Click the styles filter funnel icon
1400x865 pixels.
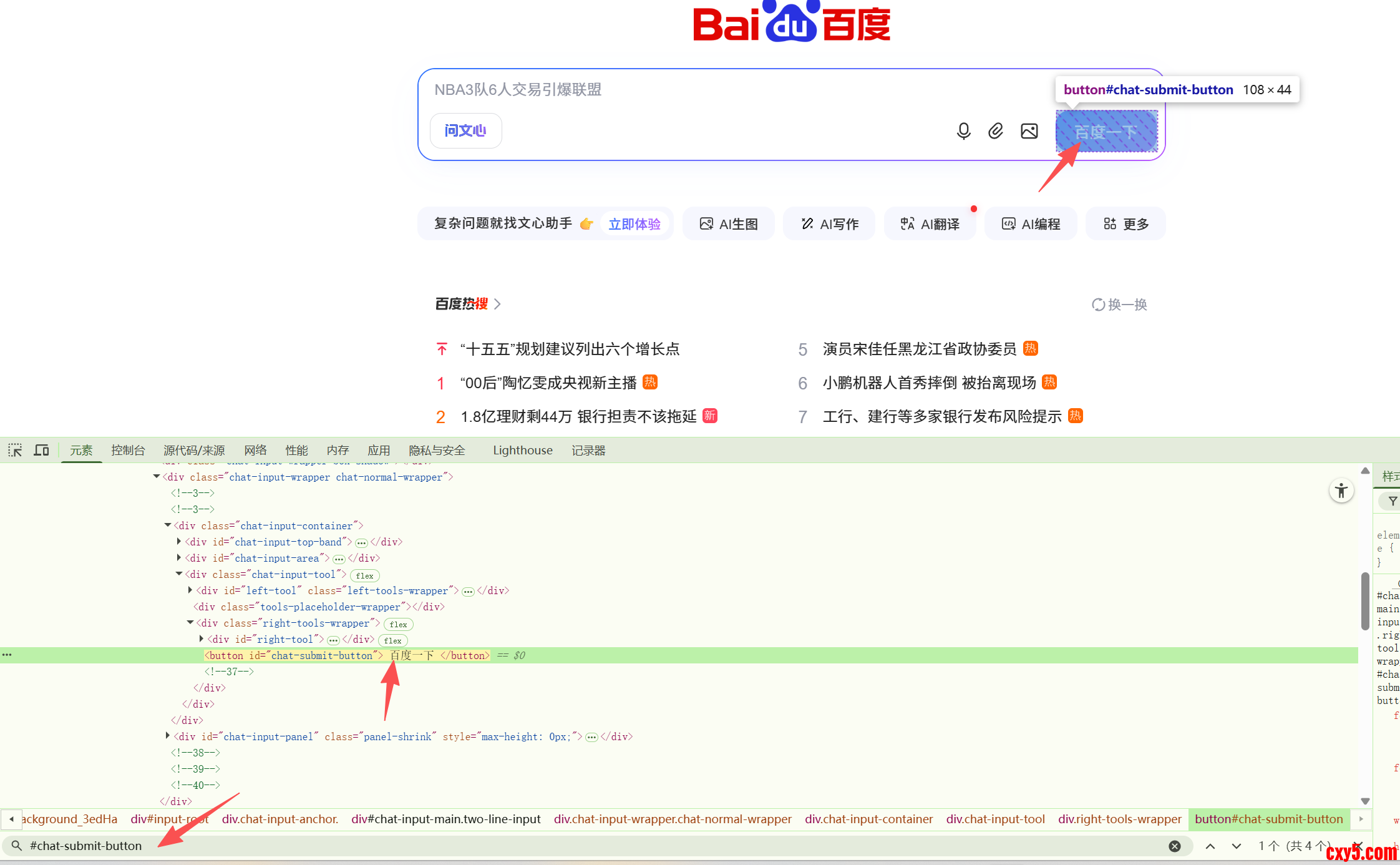pyautogui.click(x=1393, y=501)
